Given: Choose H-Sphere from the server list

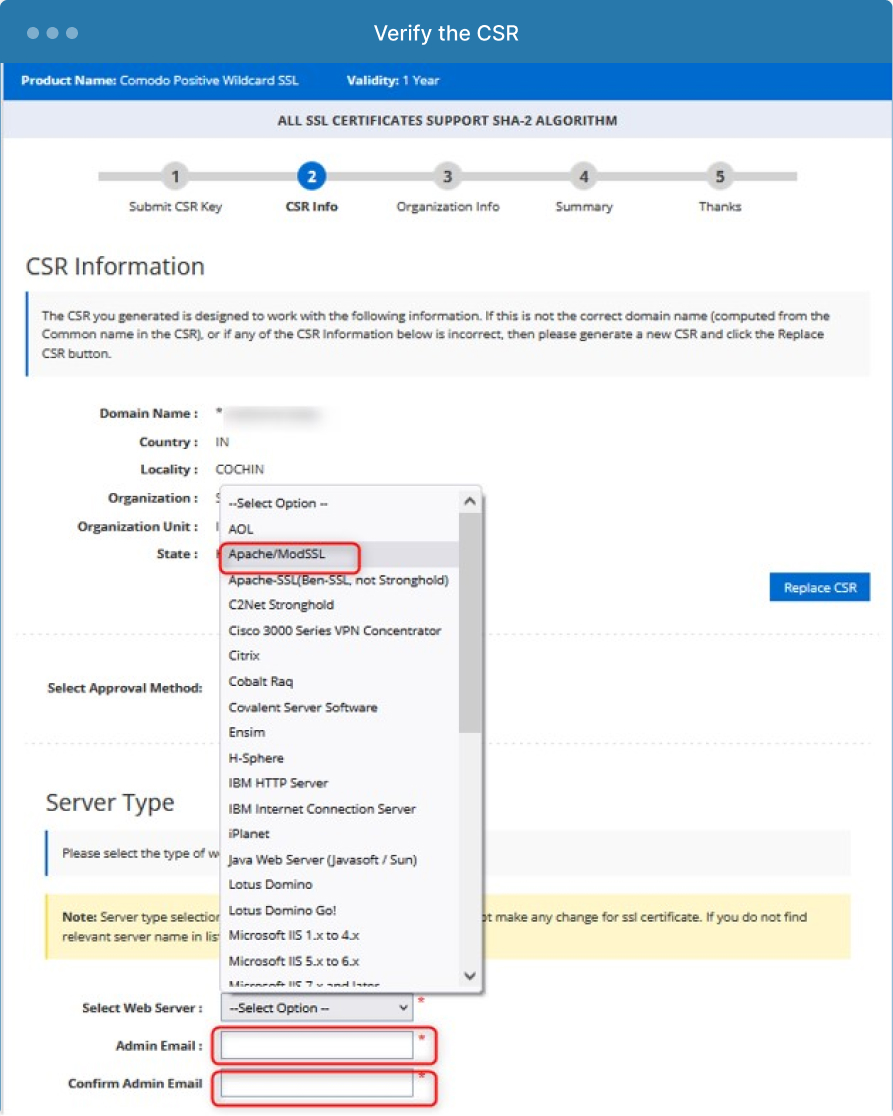Looking at the screenshot, I should point(341,758).
